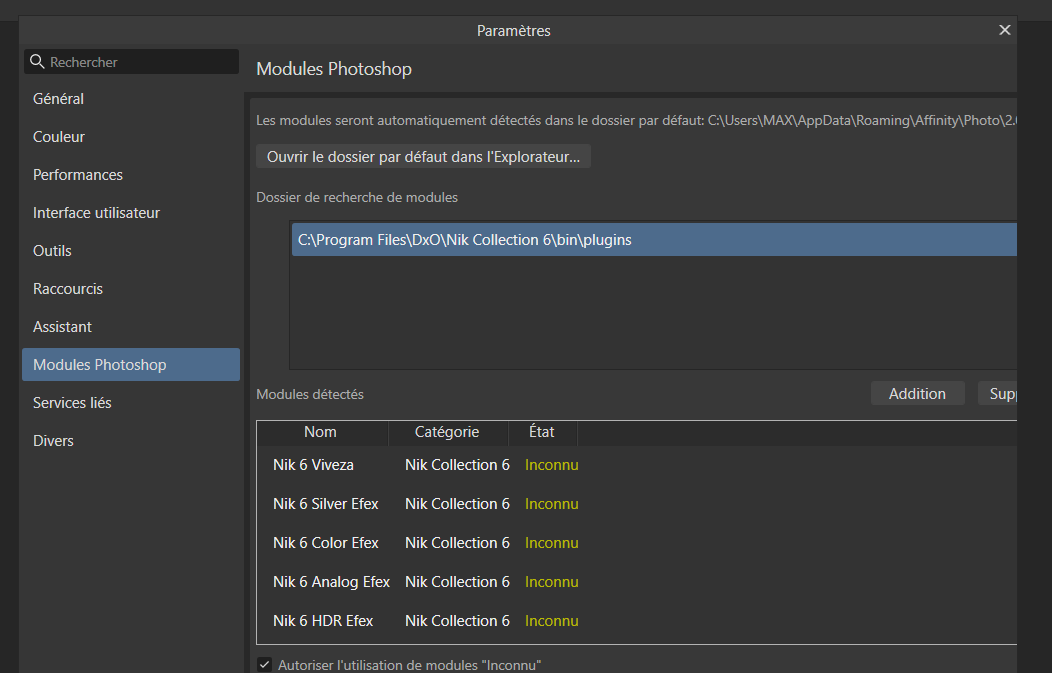Select Interface utilisateur category

click(x=131, y=213)
